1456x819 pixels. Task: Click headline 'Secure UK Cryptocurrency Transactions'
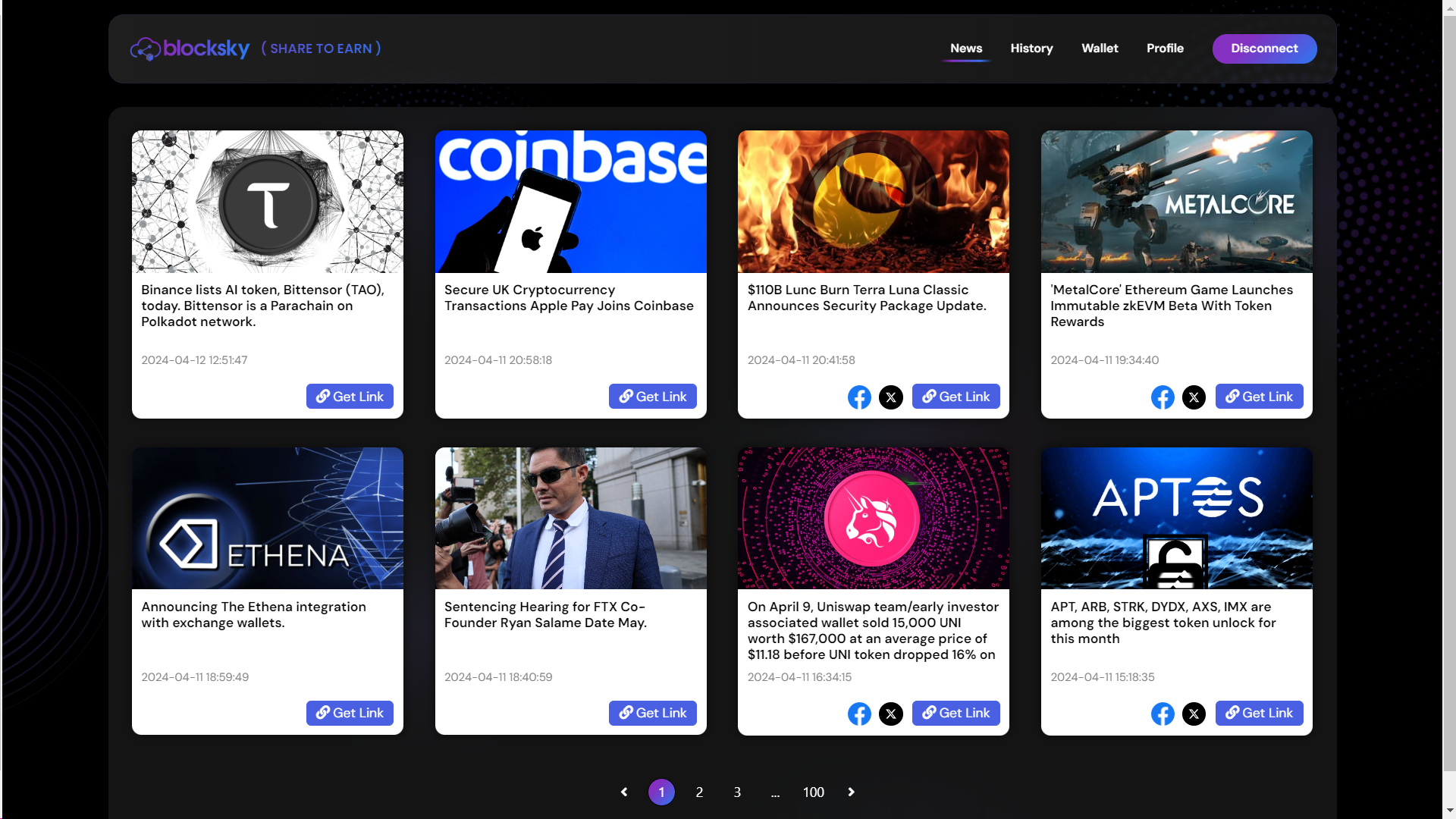[569, 298]
